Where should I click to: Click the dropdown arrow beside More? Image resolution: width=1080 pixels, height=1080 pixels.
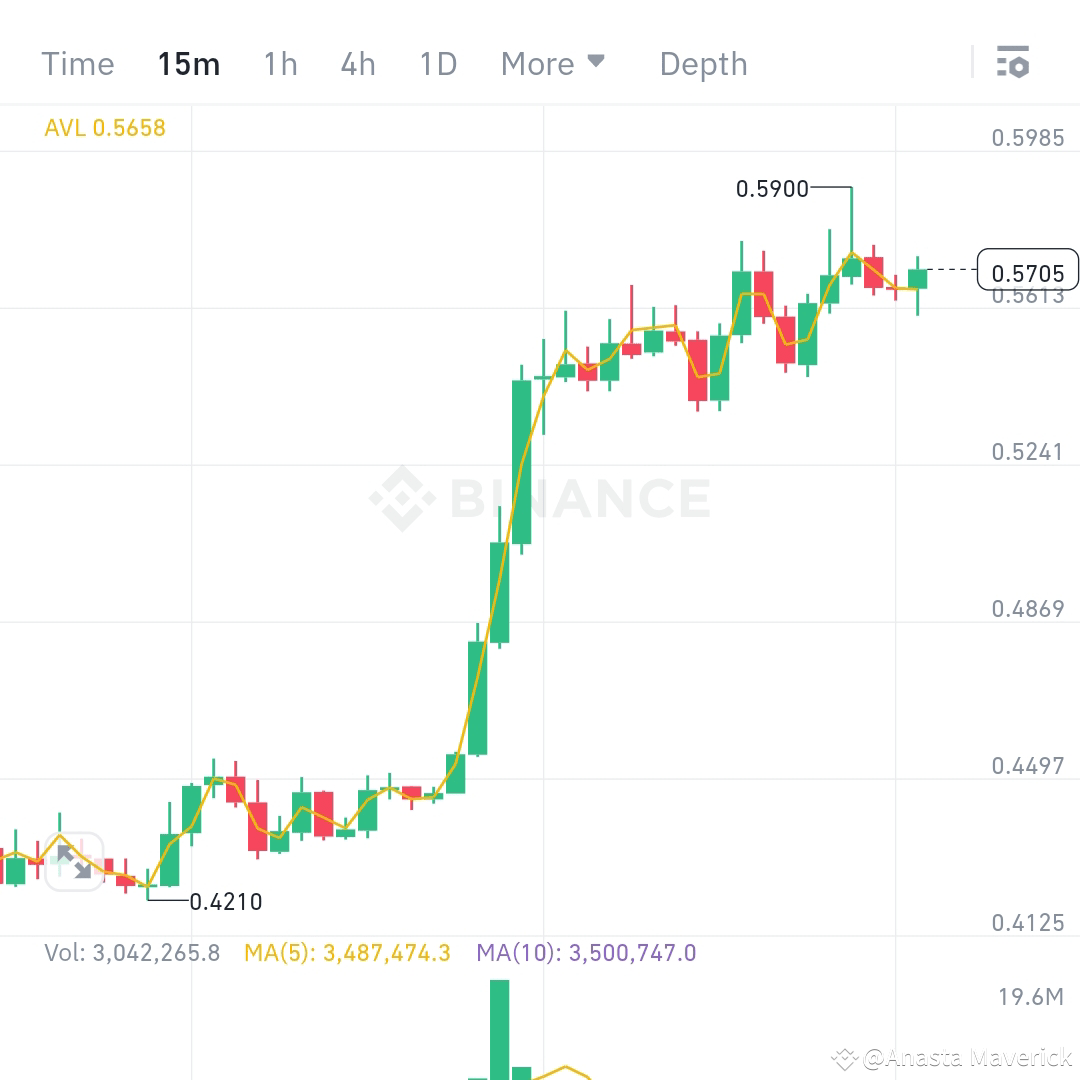click(597, 61)
